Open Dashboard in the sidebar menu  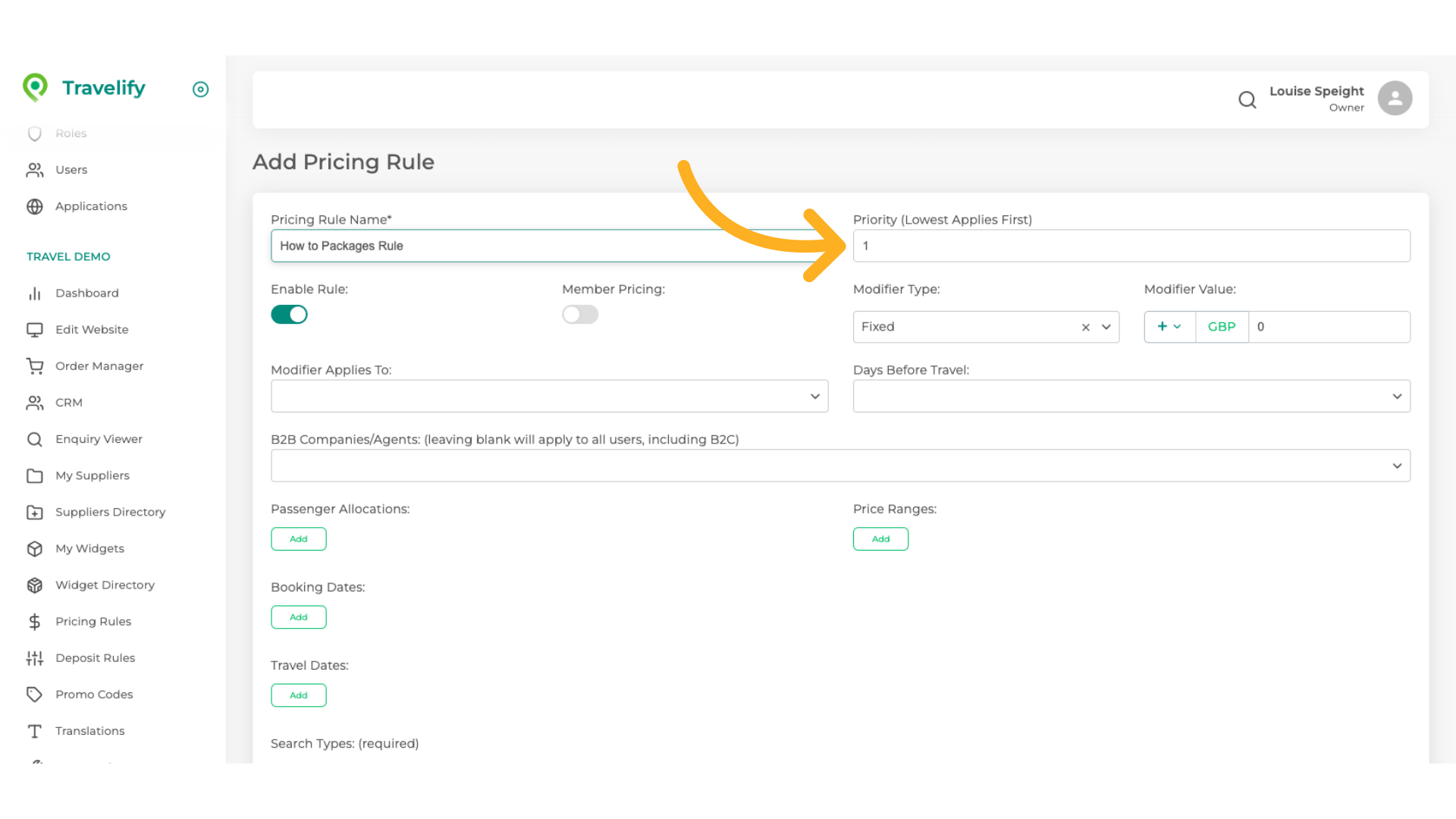(x=86, y=293)
